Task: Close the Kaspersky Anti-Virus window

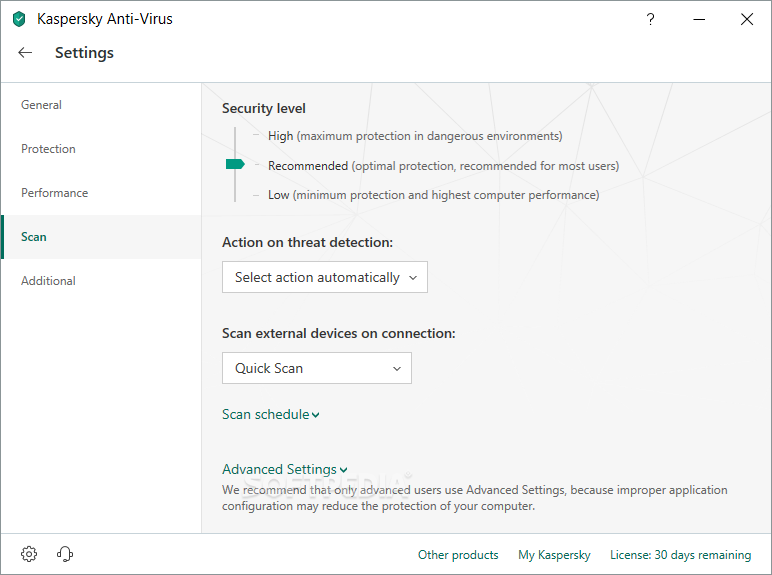Action: (747, 19)
